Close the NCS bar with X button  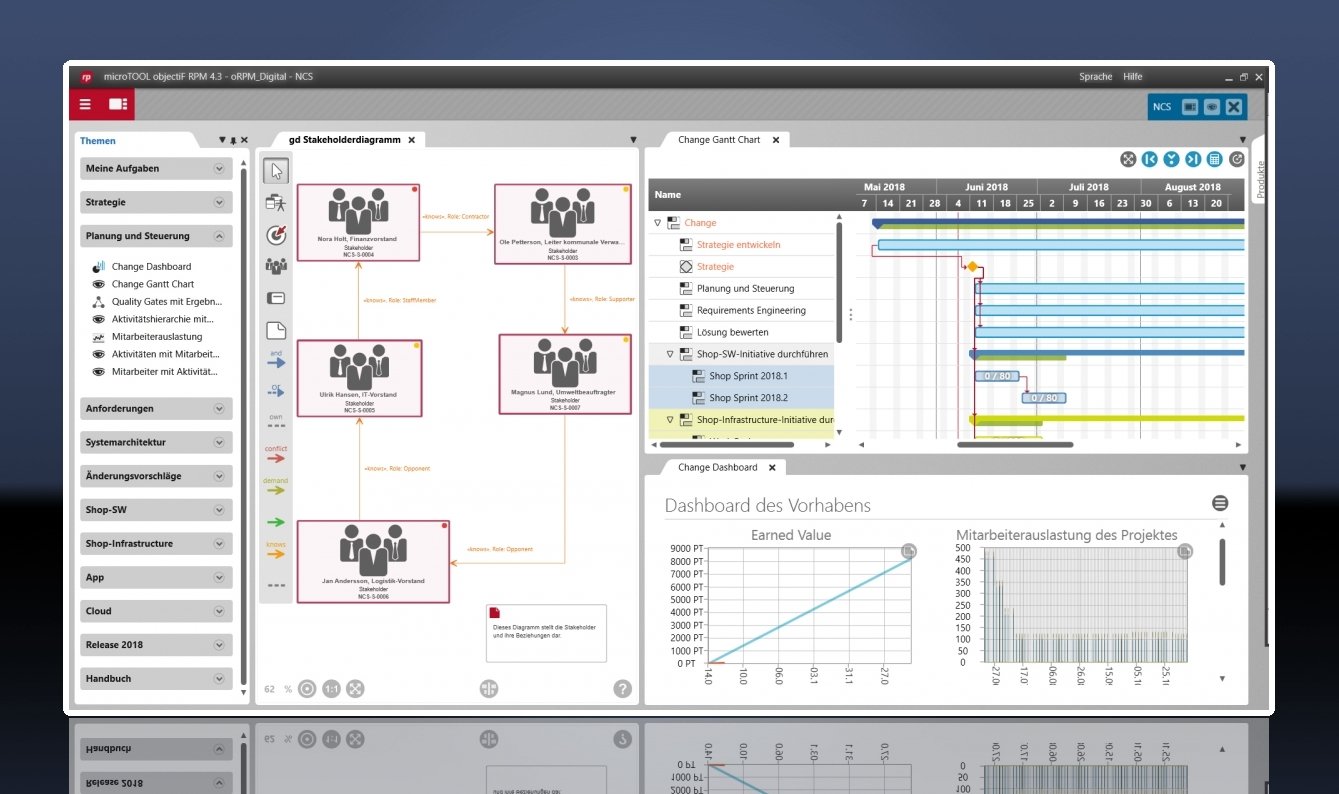(x=1234, y=107)
